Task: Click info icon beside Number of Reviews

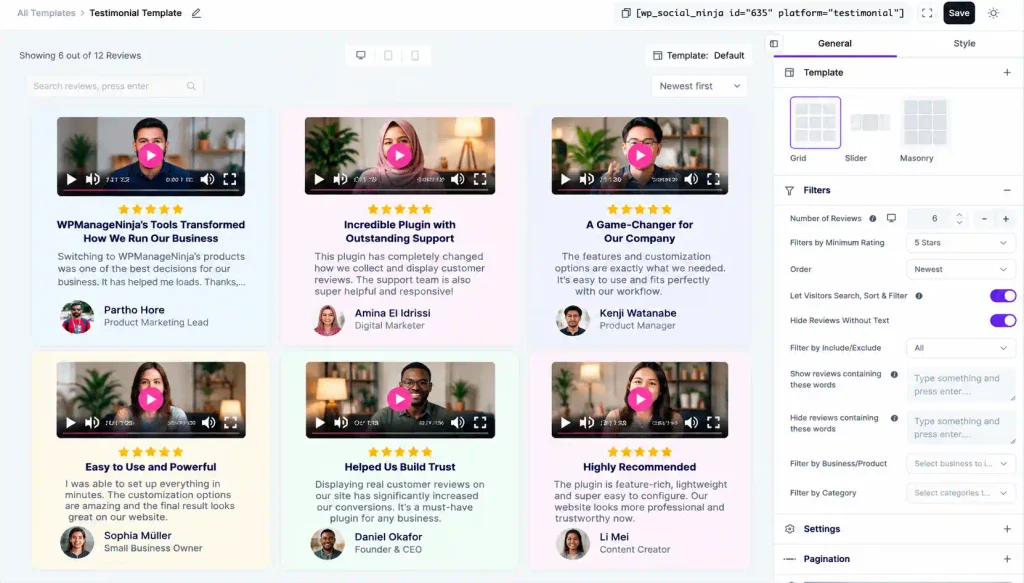Action: tap(872, 219)
